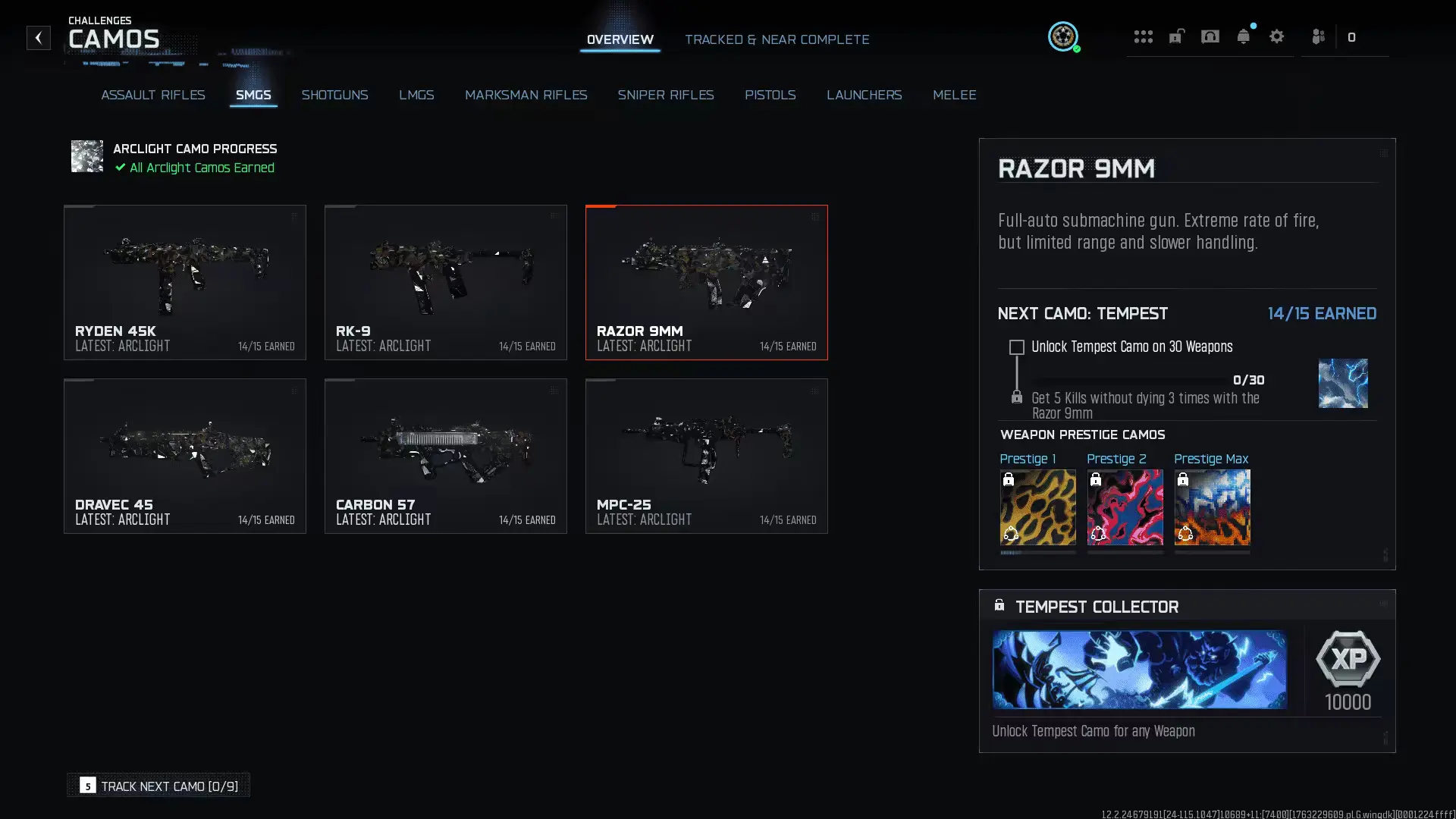Open the social party icon
Image resolution: width=1456 pixels, height=819 pixels.
1318,36
